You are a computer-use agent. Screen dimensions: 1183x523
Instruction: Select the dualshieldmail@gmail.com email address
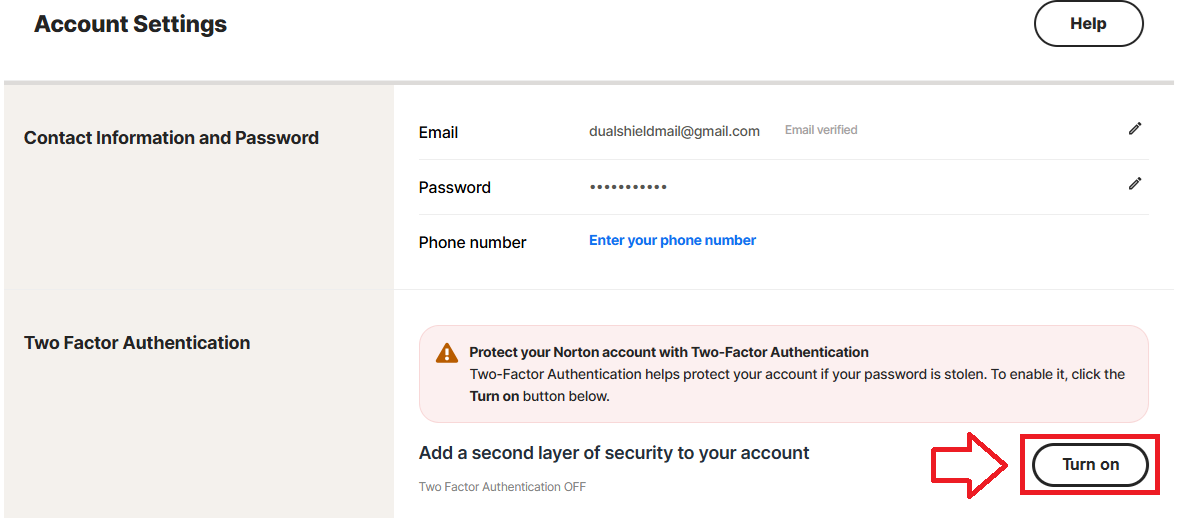[674, 131]
